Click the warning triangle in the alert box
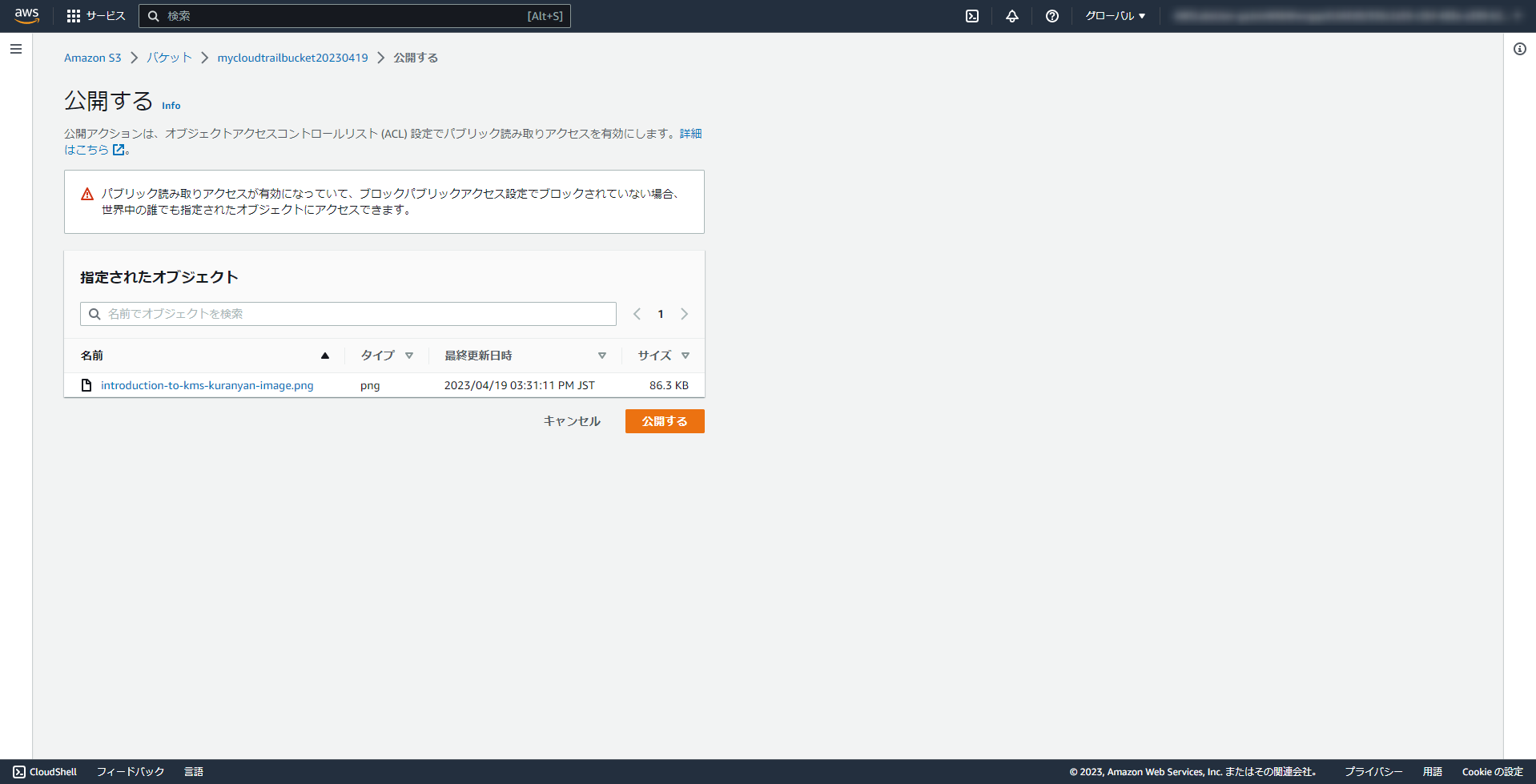 [86, 193]
